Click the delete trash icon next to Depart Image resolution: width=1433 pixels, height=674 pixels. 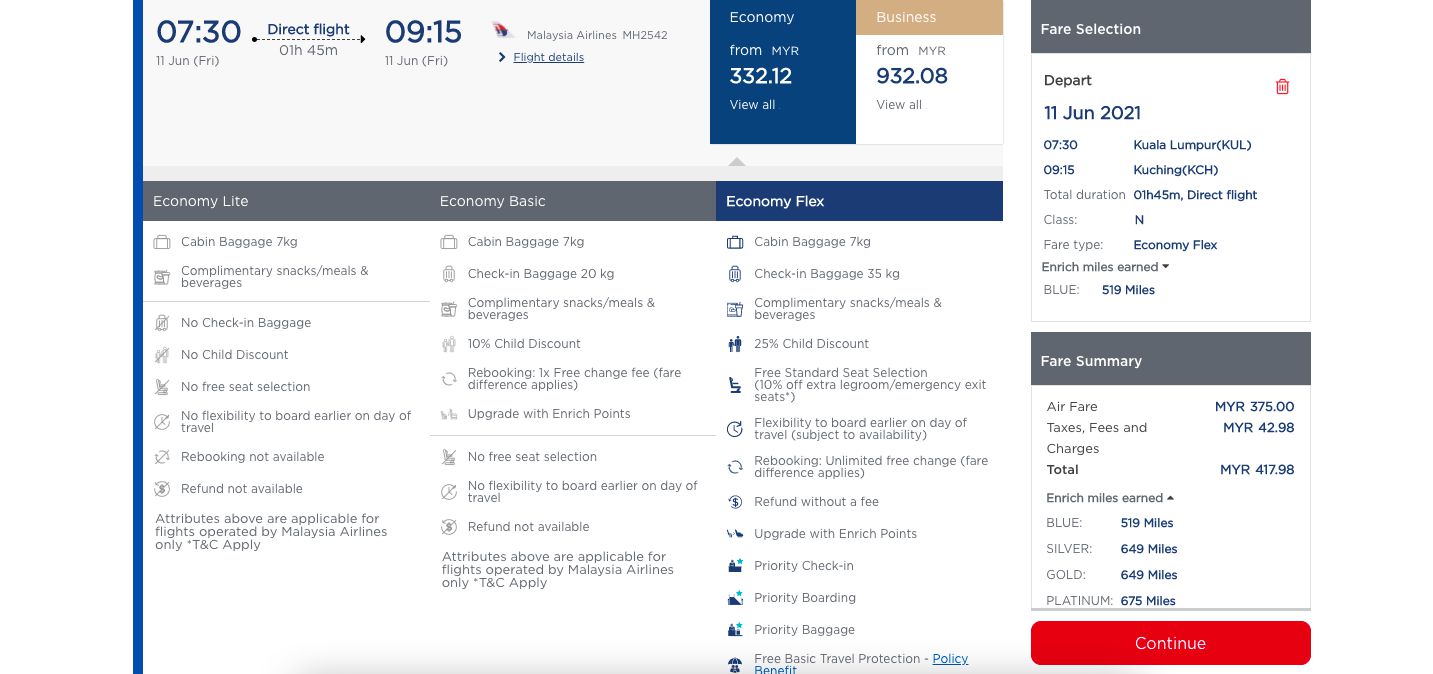(1282, 87)
